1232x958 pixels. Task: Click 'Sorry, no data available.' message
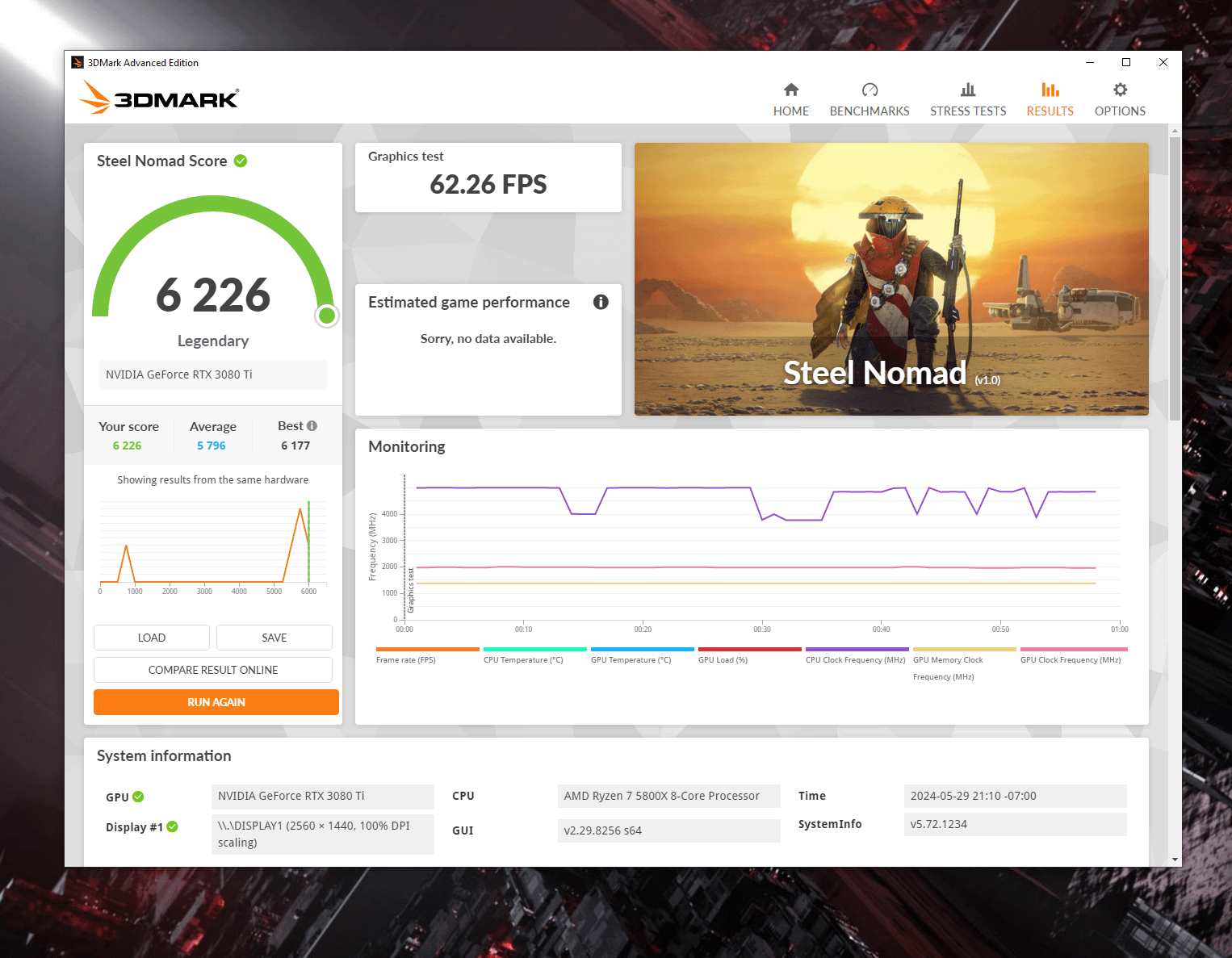point(488,338)
